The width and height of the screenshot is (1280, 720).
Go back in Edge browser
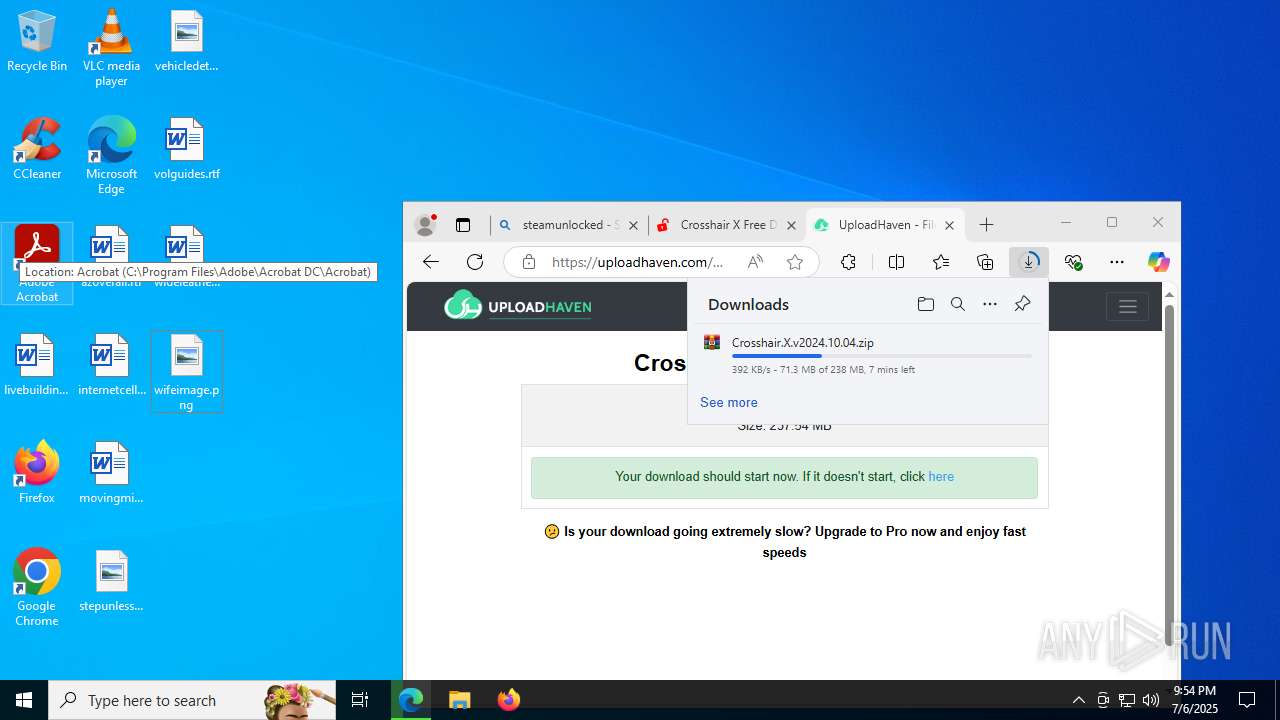click(431, 262)
